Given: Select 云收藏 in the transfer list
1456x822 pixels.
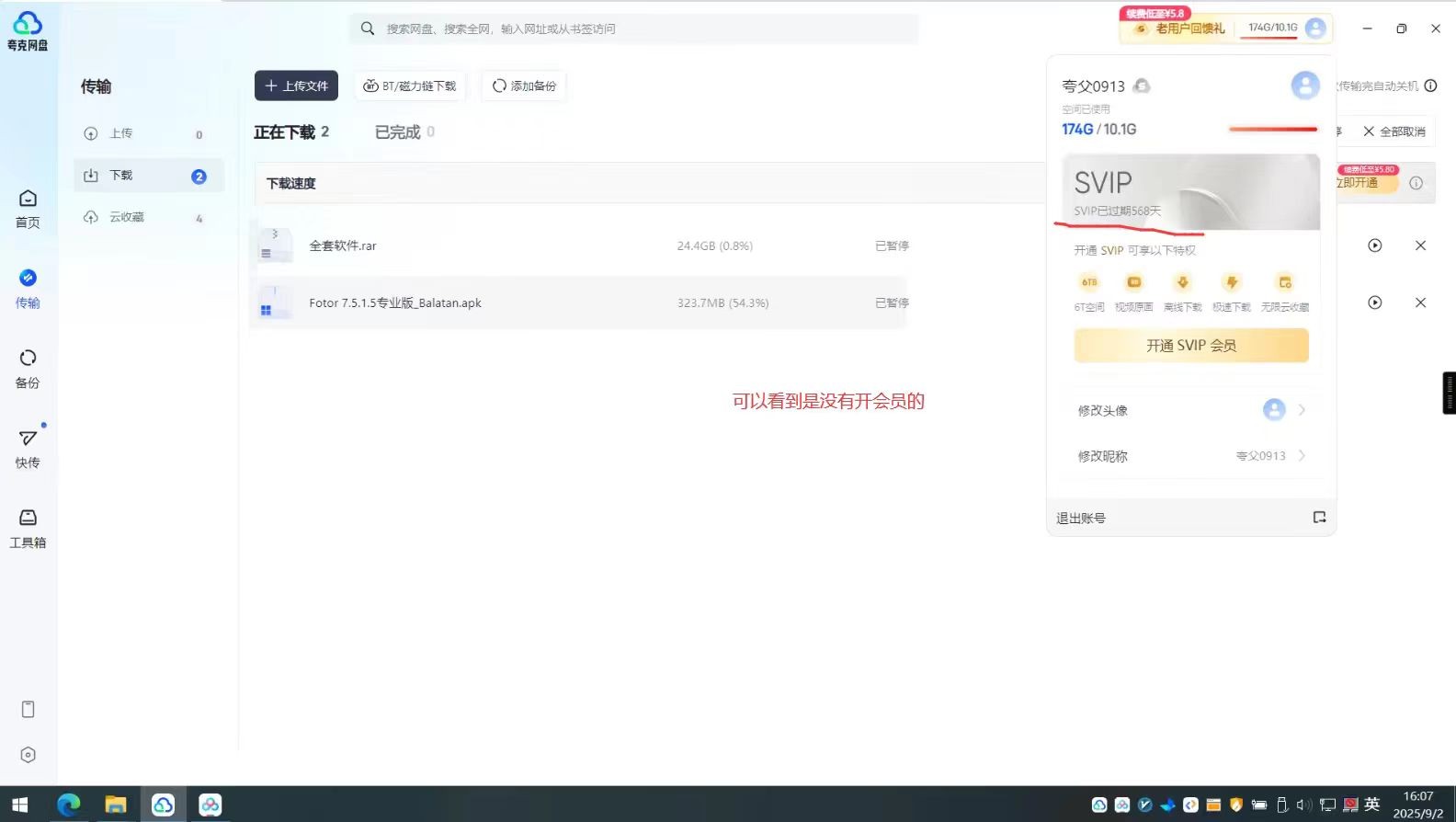Looking at the screenshot, I should click(x=149, y=218).
